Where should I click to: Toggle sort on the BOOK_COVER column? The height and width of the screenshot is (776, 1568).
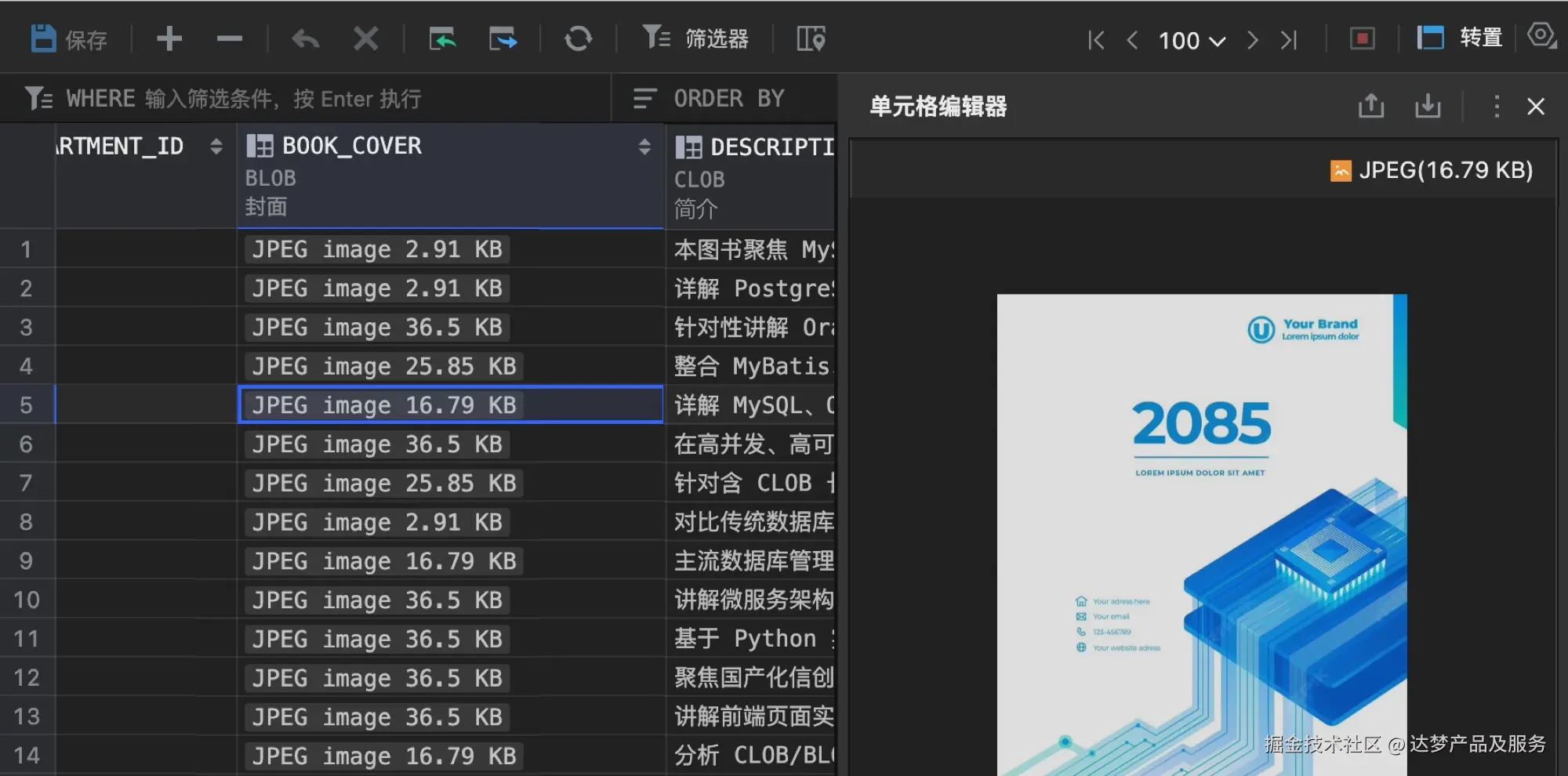[644, 146]
